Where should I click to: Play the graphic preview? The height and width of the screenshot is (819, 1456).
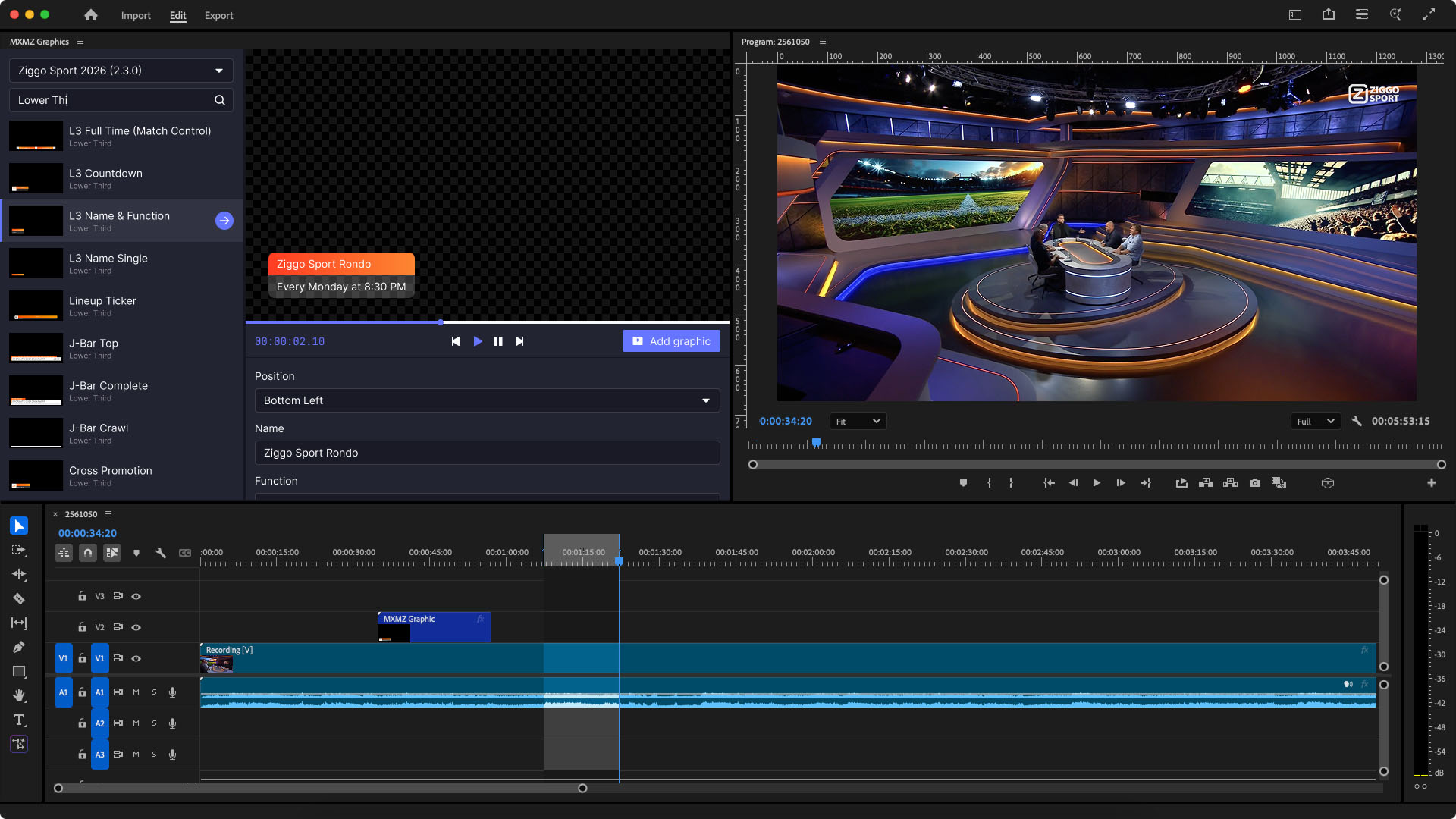click(478, 341)
